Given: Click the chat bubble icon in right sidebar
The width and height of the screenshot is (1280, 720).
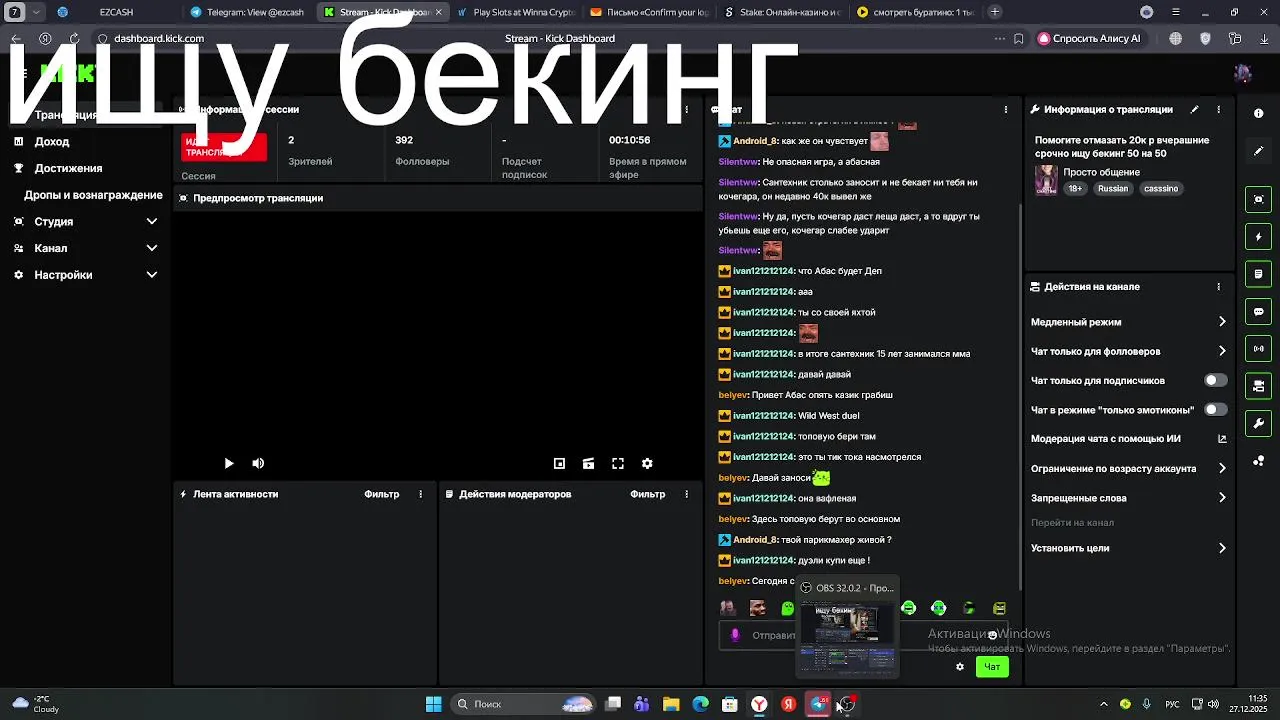Looking at the screenshot, I should [x=1258, y=312].
